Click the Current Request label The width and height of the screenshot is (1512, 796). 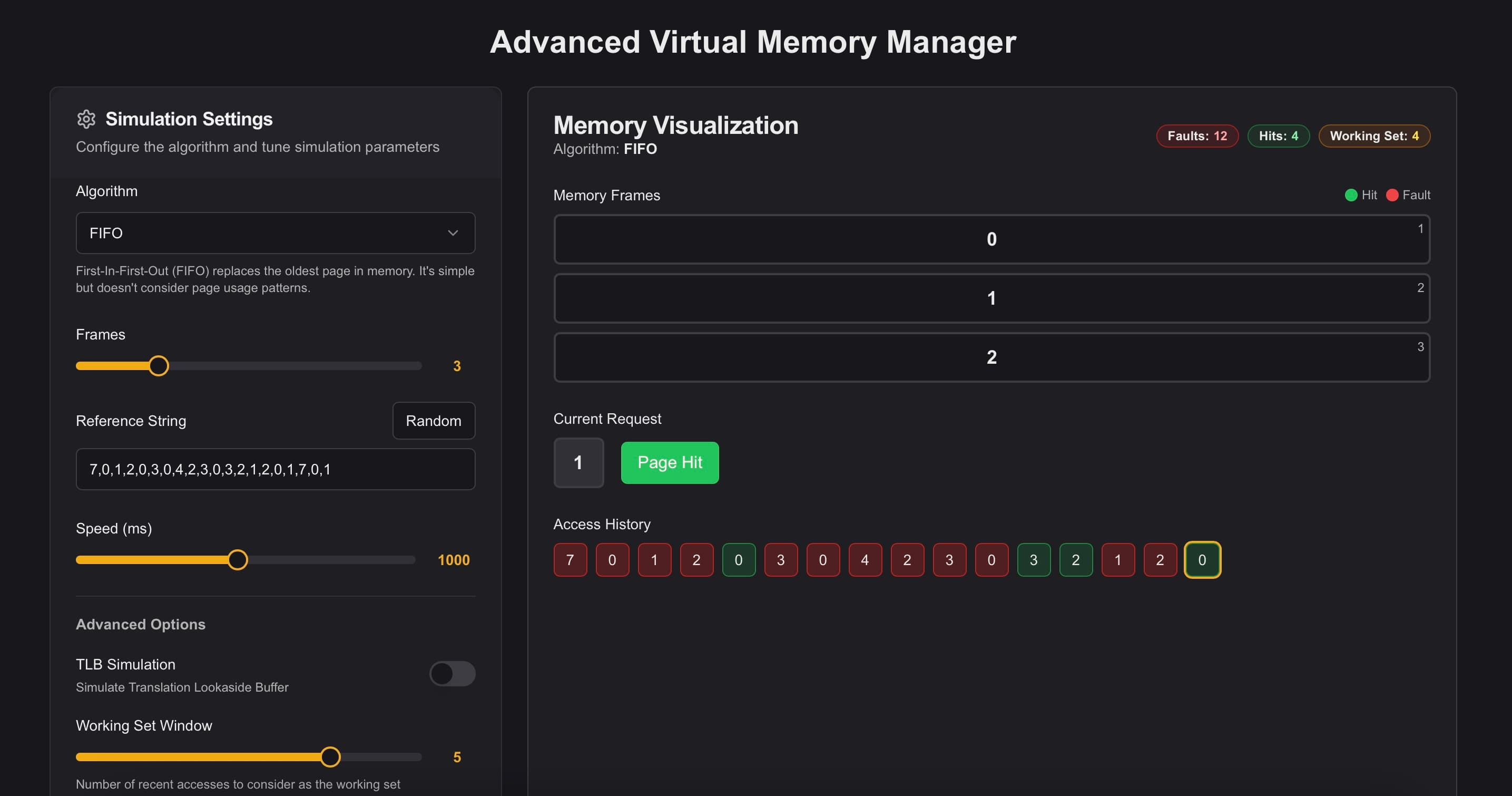point(607,419)
